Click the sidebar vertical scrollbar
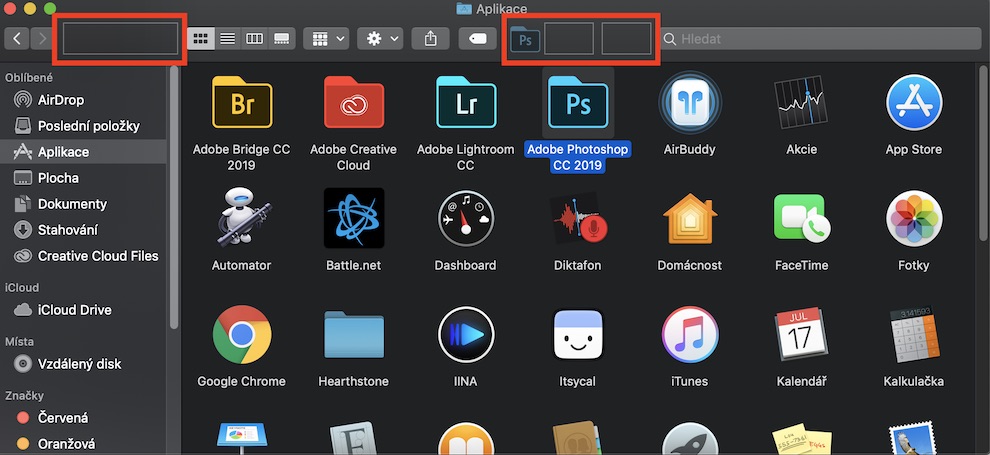 174,196
